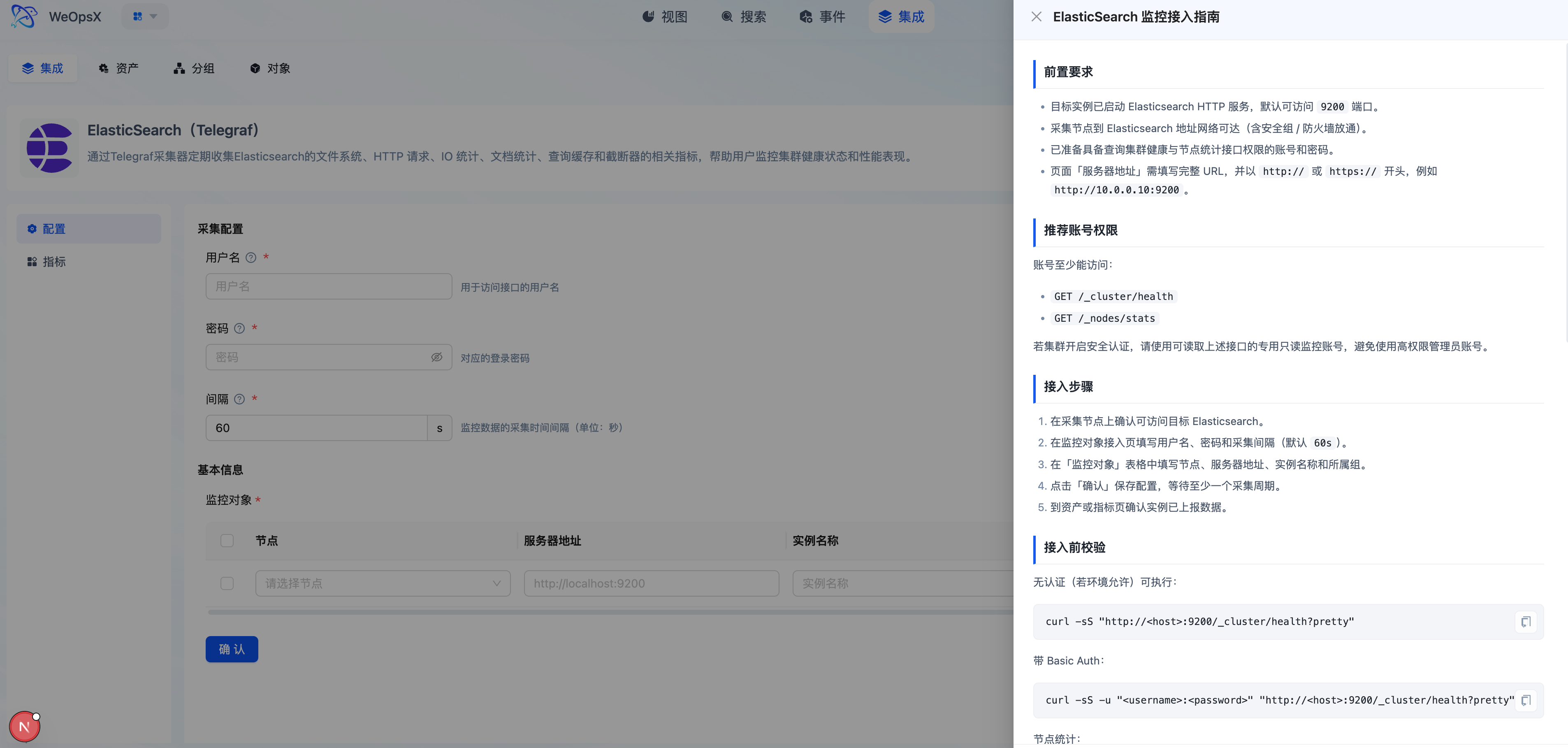Click the password help question icon
The width and height of the screenshot is (1568, 748).
point(239,329)
